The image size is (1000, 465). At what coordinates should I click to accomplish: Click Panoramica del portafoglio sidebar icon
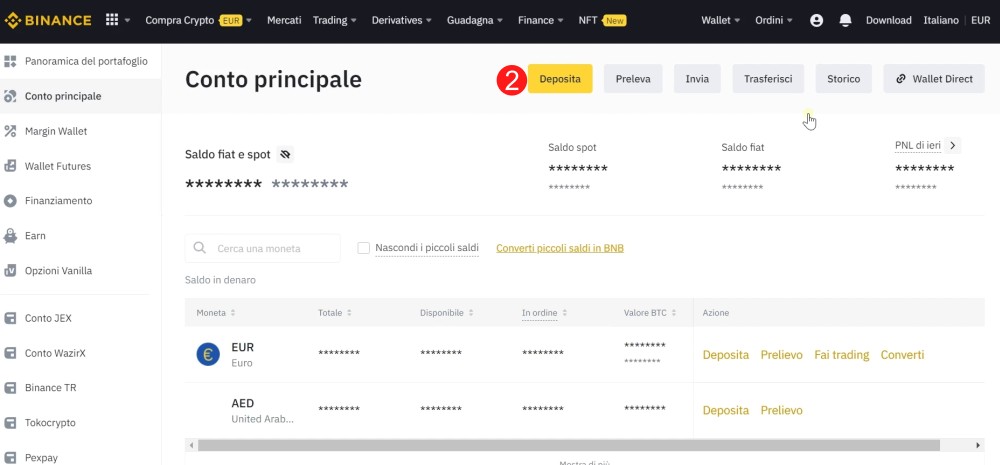(10, 61)
